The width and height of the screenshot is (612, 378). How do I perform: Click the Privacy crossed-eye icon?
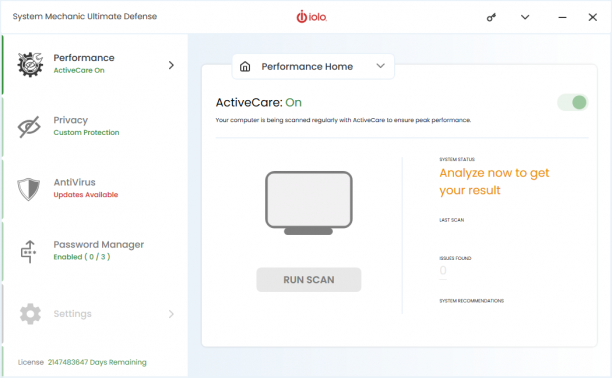click(29, 127)
